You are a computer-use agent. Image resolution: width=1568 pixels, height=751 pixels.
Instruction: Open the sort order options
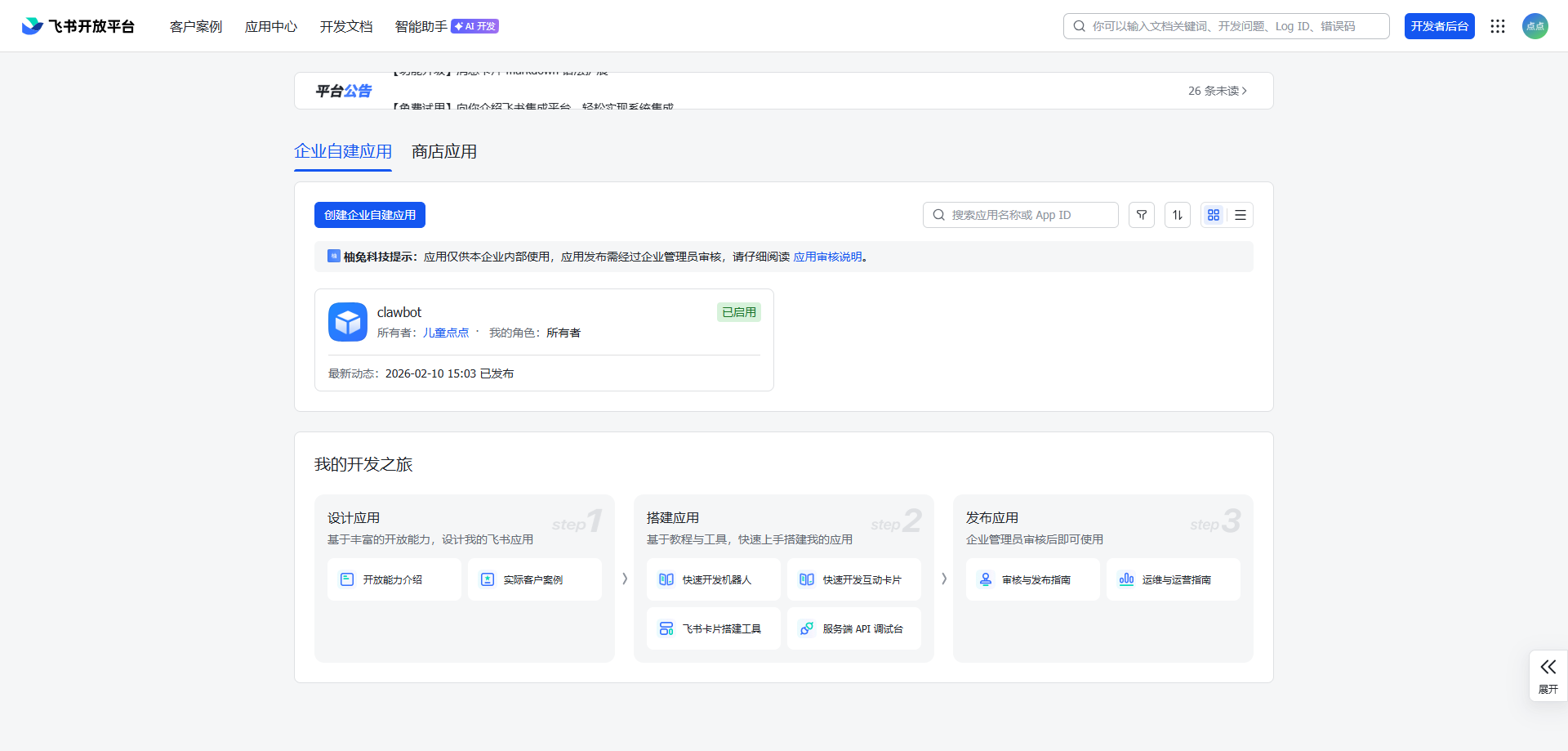(1178, 215)
